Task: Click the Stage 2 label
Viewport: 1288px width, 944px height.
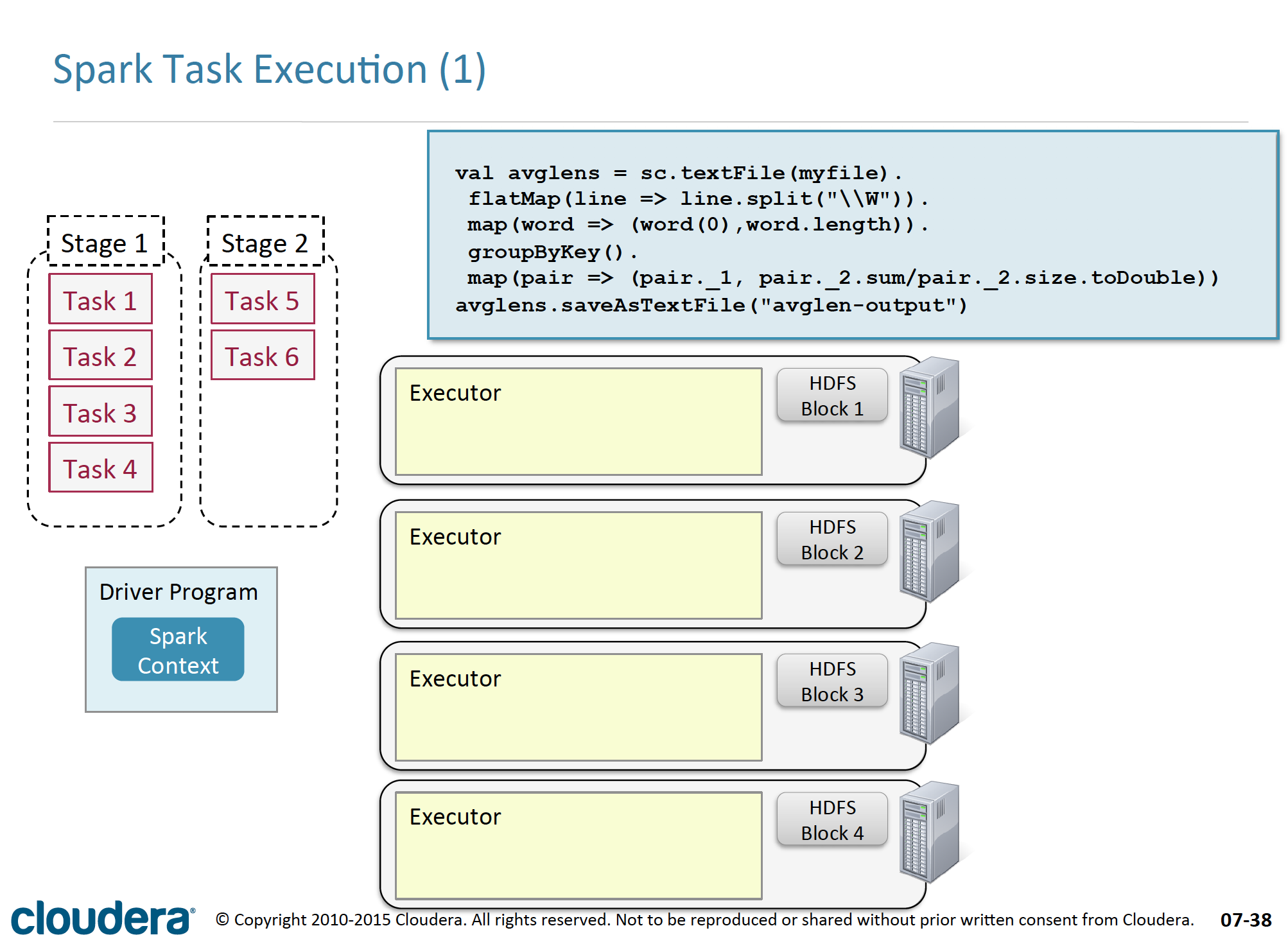Action: [265, 243]
